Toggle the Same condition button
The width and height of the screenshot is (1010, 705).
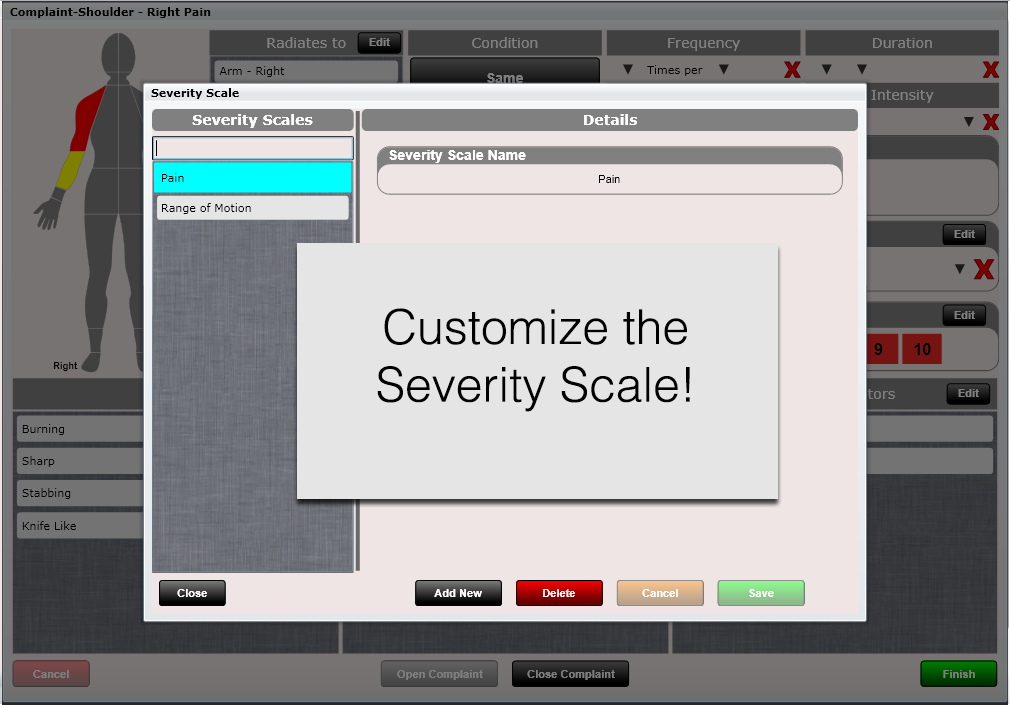[x=504, y=77]
